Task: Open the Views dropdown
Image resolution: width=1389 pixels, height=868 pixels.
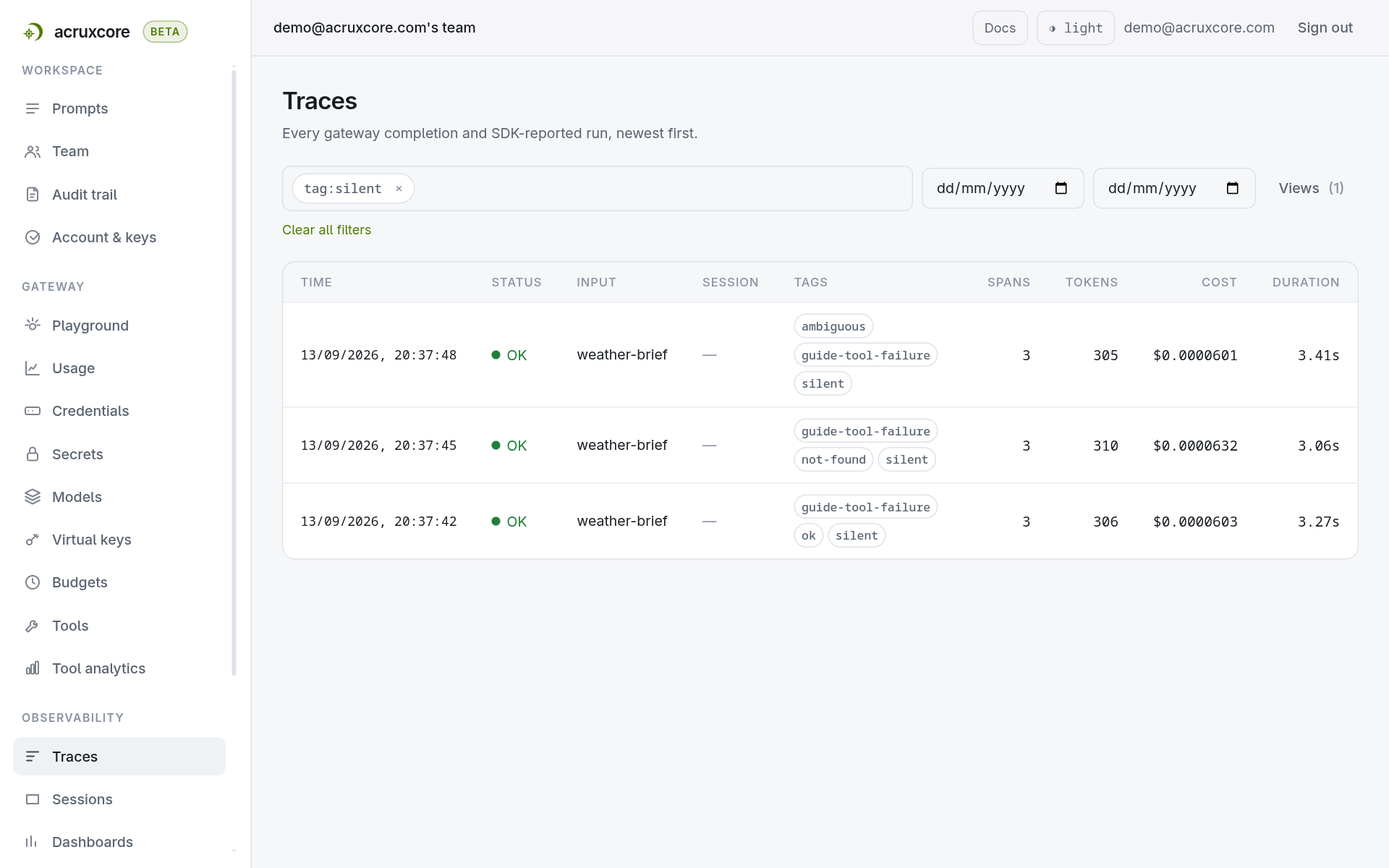Action: 1311,188
